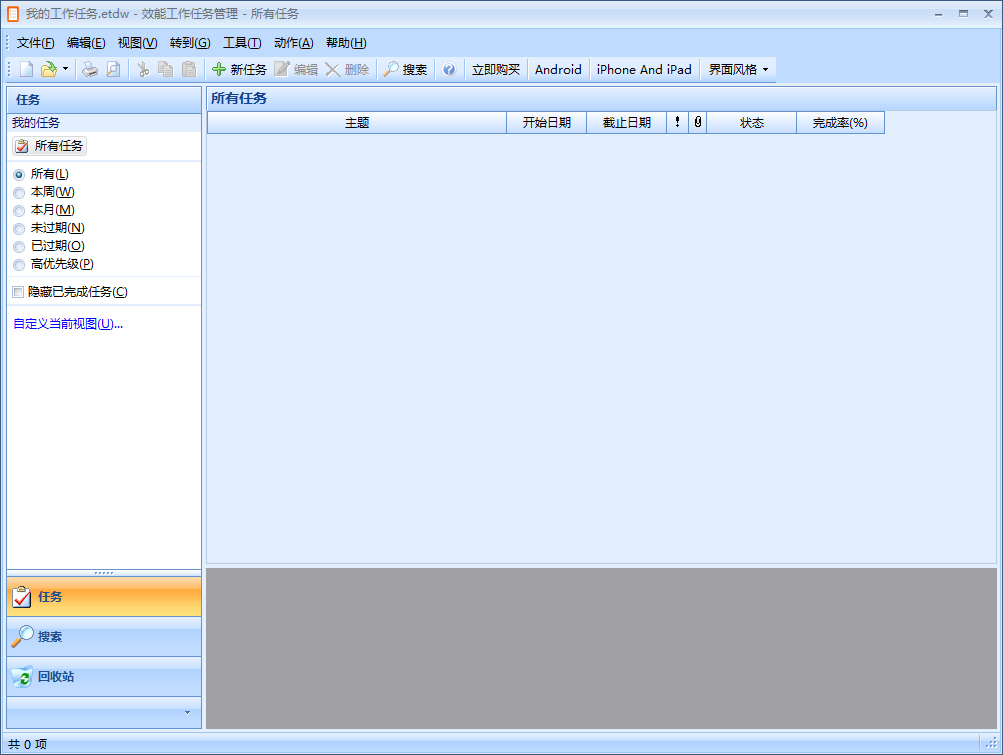This screenshot has height=755, width=1003.
Task: Click the window resize grip corner
Action: [991, 743]
